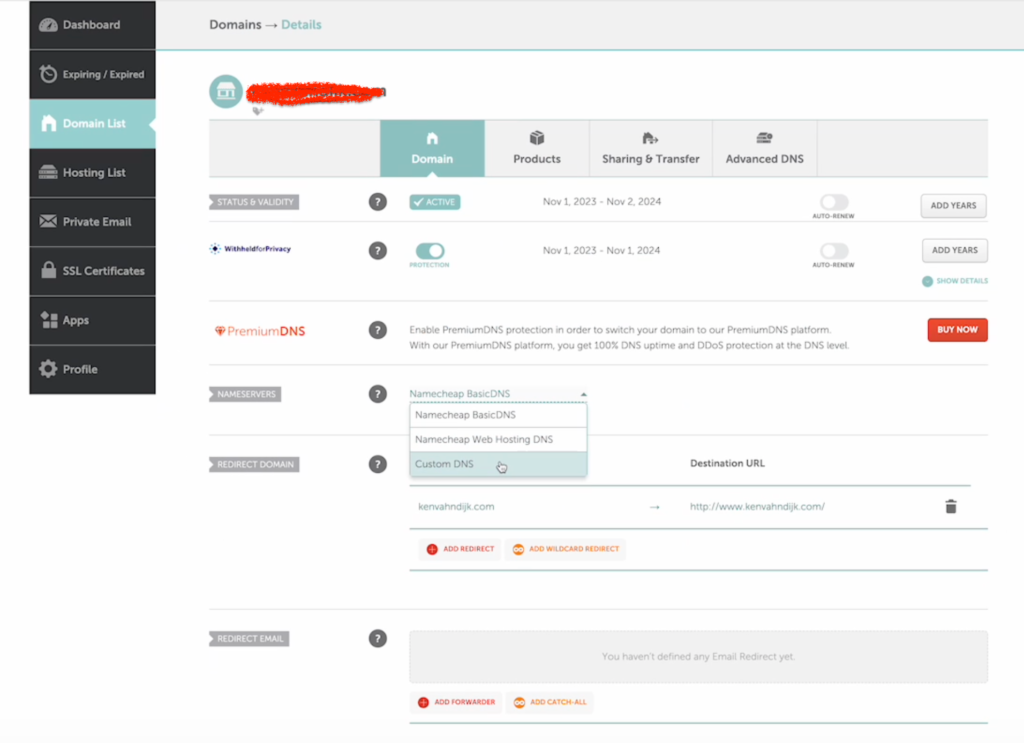Click the domain storefront icon at top
The height and width of the screenshot is (743, 1024).
coord(226,92)
